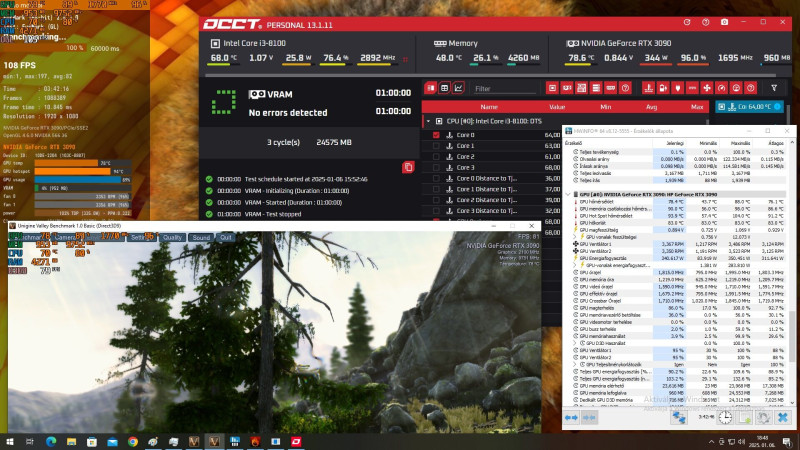Expand GPU vonalak feszültségei row in HWiNFO
Screen dimensions: 800x450
[x=575, y=237]
